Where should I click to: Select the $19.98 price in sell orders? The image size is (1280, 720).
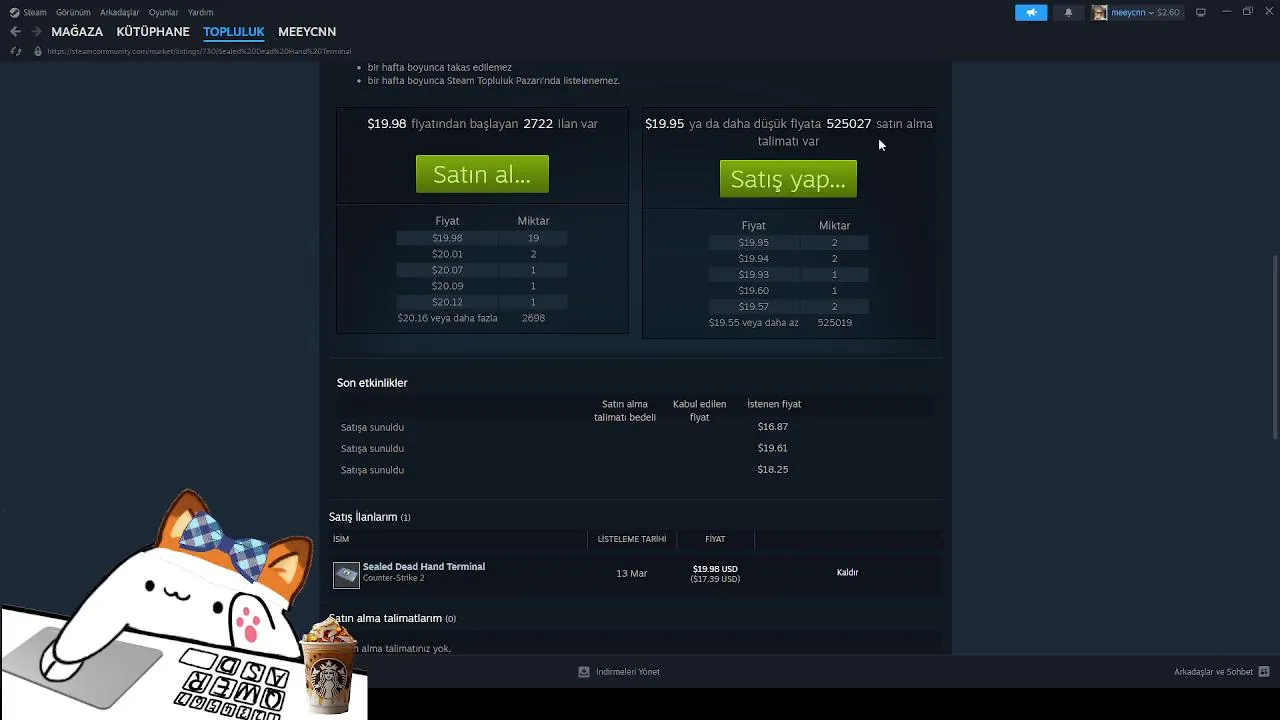coord(447,238)
